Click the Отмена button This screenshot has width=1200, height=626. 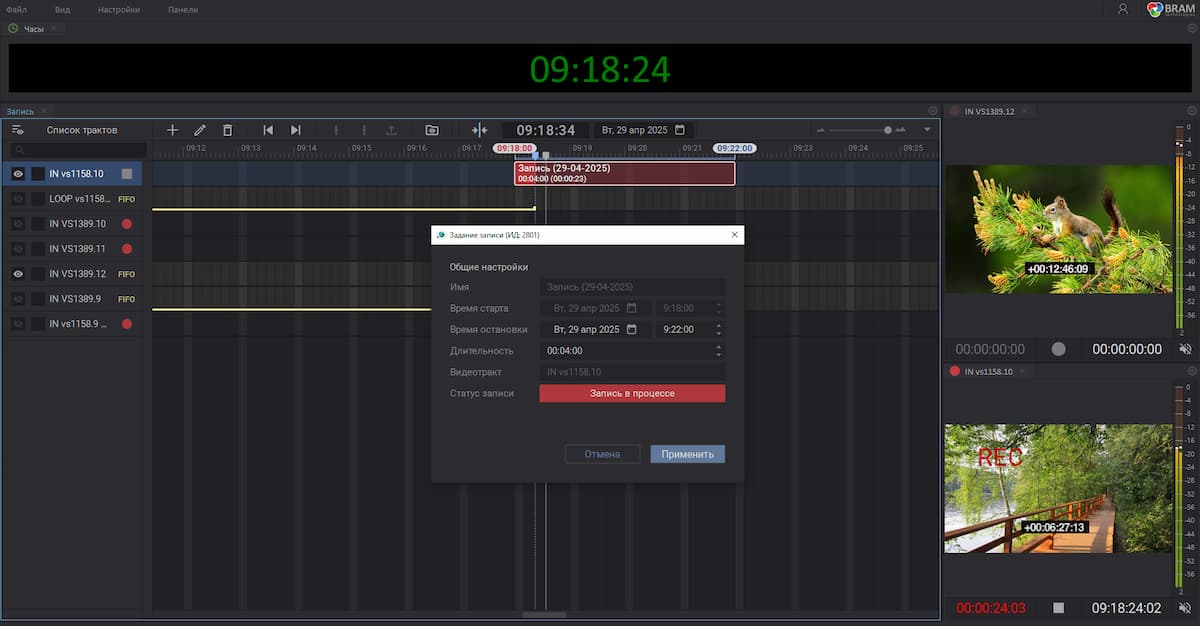tap(602, 454)
